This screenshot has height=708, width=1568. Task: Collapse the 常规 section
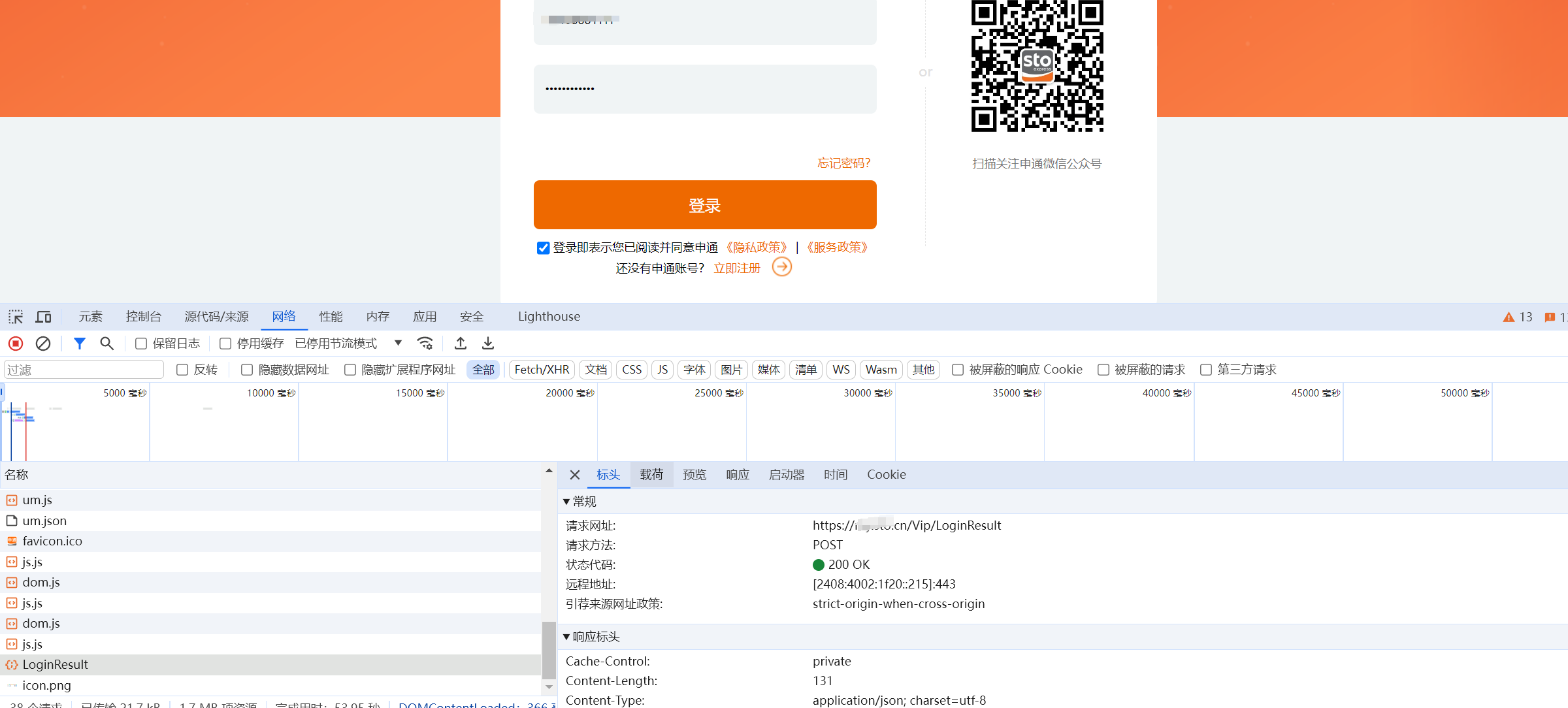pos(566,502)
